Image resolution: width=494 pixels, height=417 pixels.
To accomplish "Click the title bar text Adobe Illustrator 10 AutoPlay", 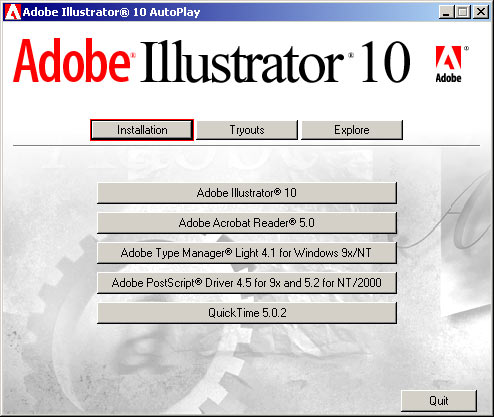I will pos(111,12).
